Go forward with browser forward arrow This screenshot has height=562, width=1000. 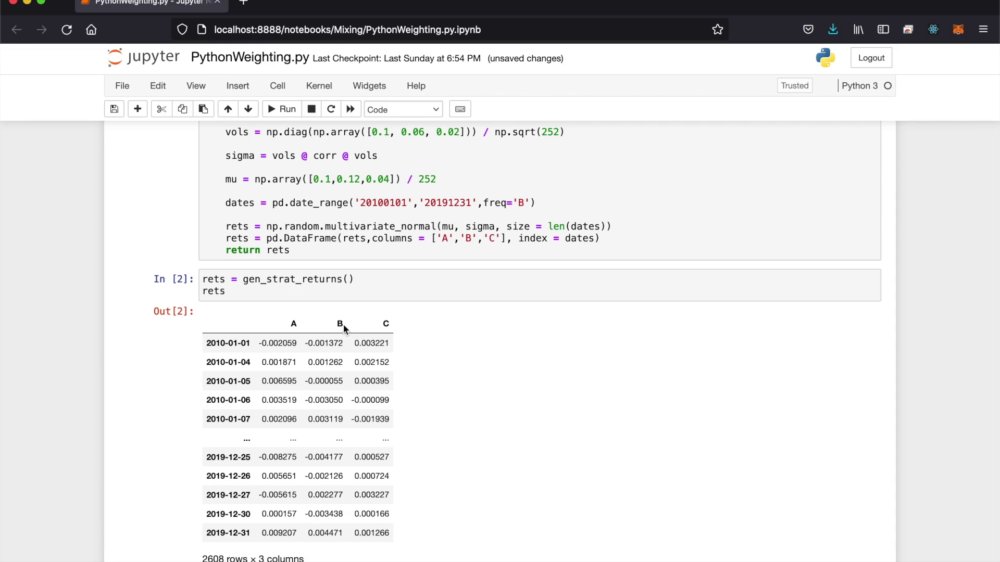(41, 29)
